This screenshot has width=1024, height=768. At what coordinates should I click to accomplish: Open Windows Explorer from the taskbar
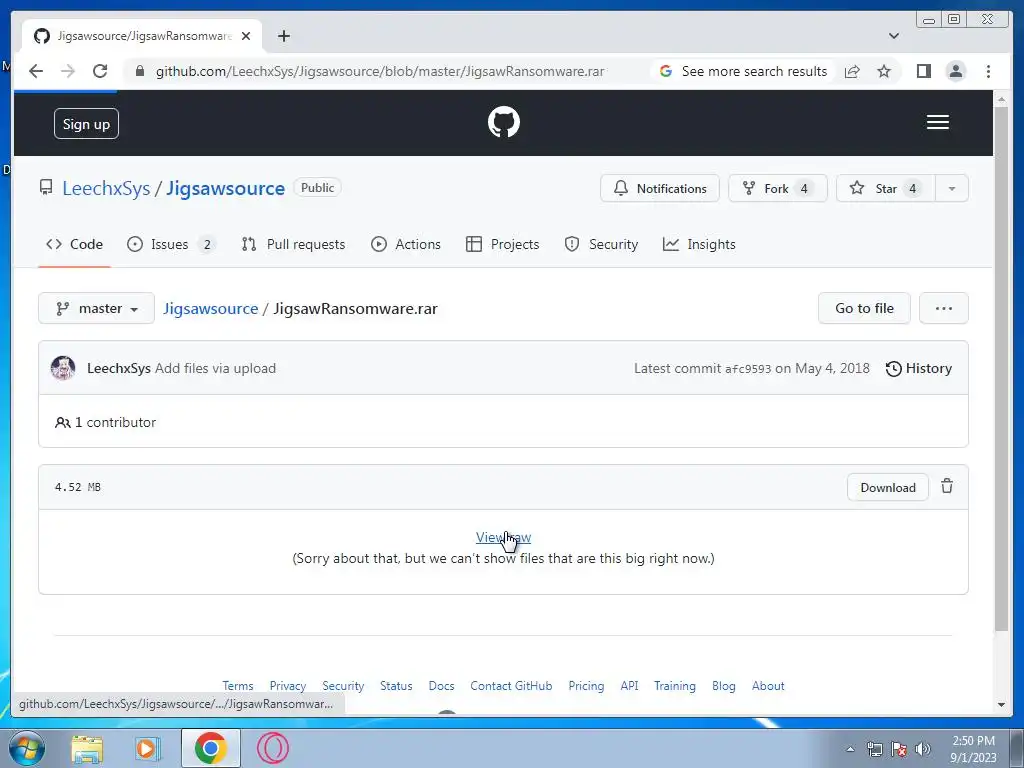tap(87, 748)
